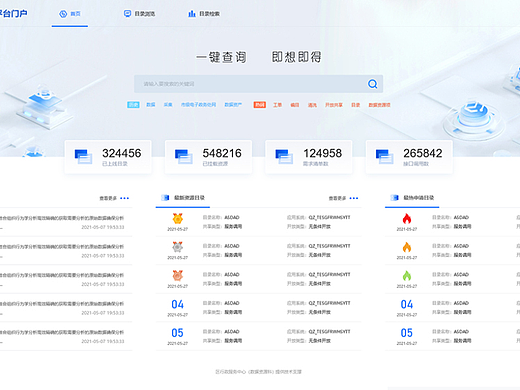Click three-dot more icon above news list
This screenshot has height=390, width=520.
[x=124, y=198]
